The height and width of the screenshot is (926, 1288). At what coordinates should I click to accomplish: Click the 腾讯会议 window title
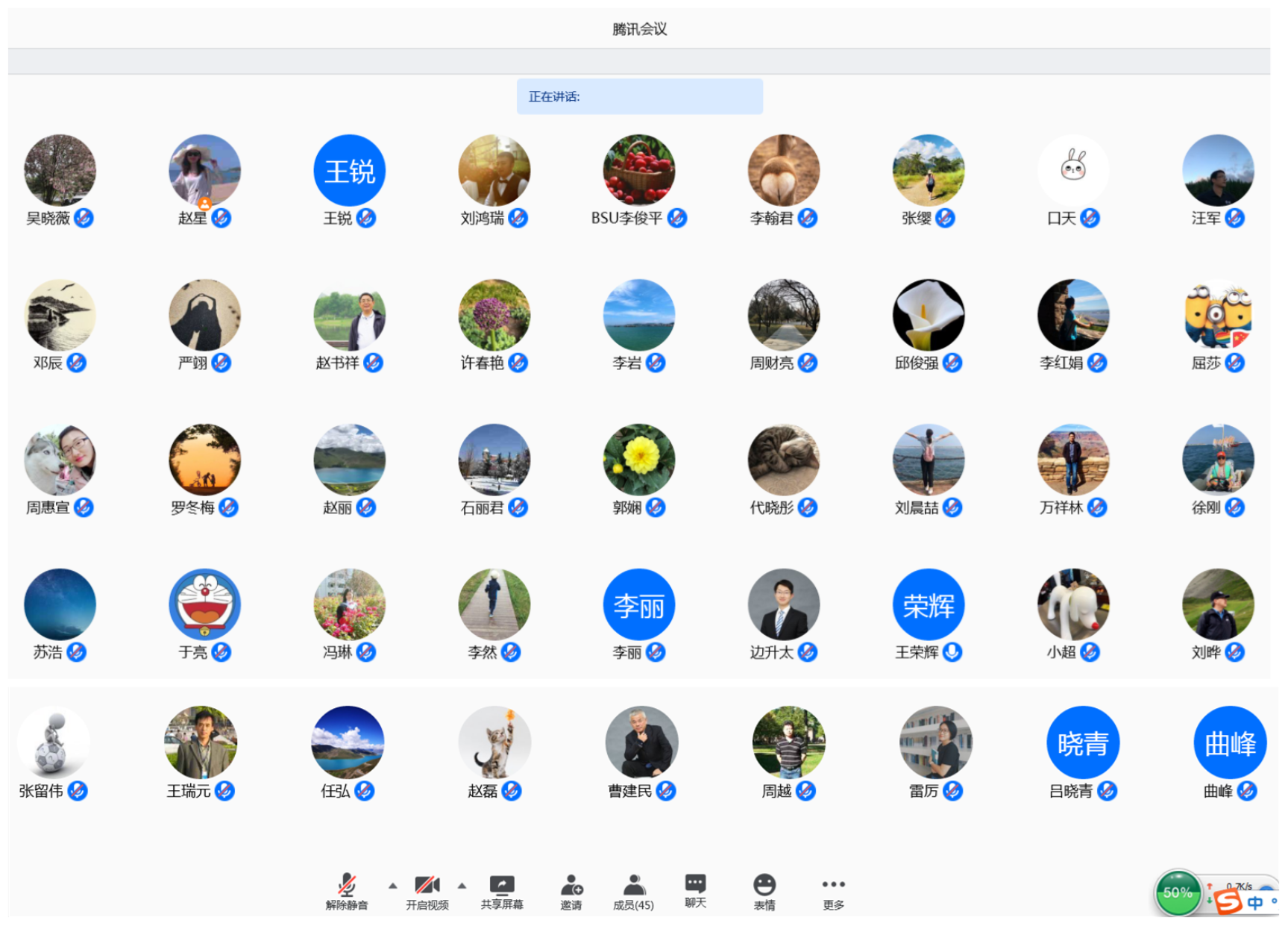639,29
